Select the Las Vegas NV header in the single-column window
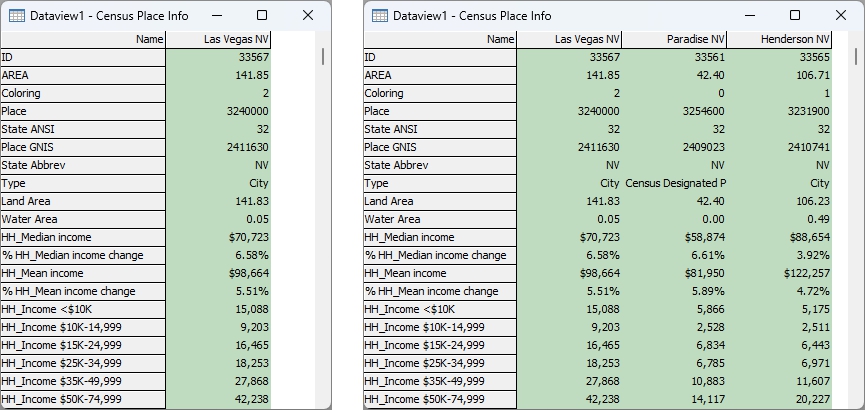The height and width of the screenshot is (410, 865). tap(218, 39)
